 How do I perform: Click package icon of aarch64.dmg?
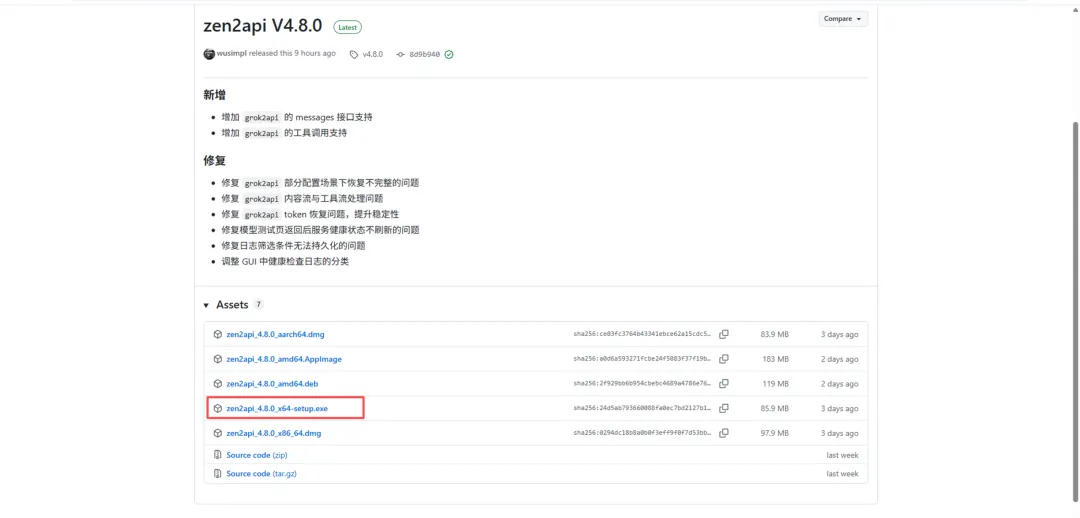coord(218,335)
